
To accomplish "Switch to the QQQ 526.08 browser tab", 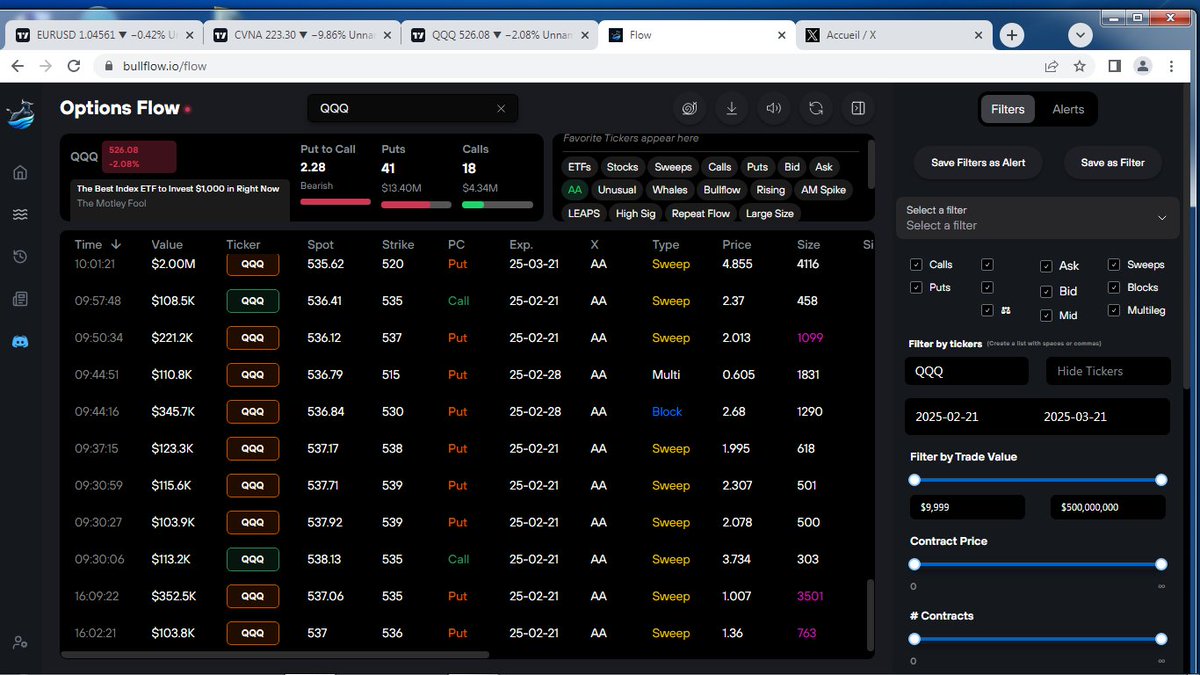I will (499, 35).
